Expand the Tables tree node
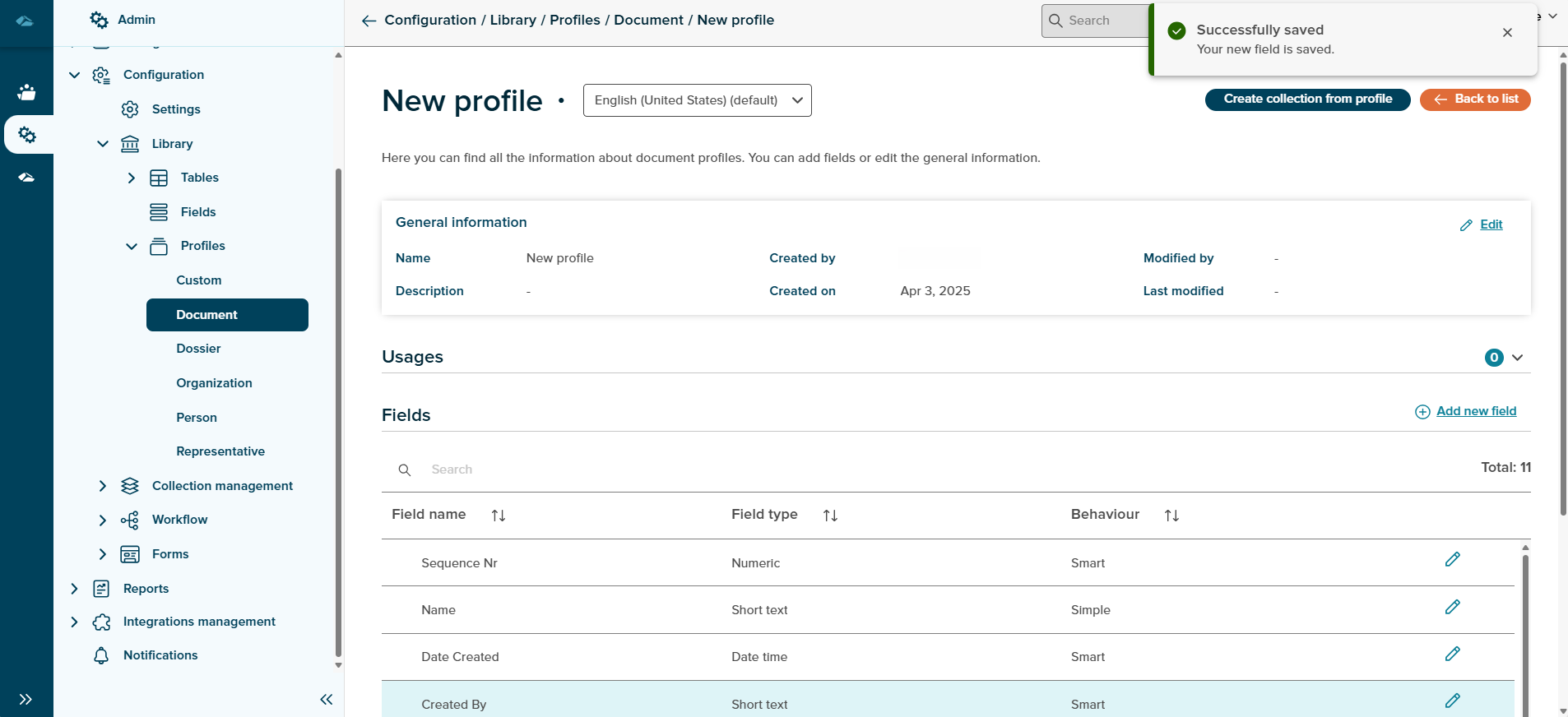The width and height of the screenshot is (1568, 717). coord(131,178)
